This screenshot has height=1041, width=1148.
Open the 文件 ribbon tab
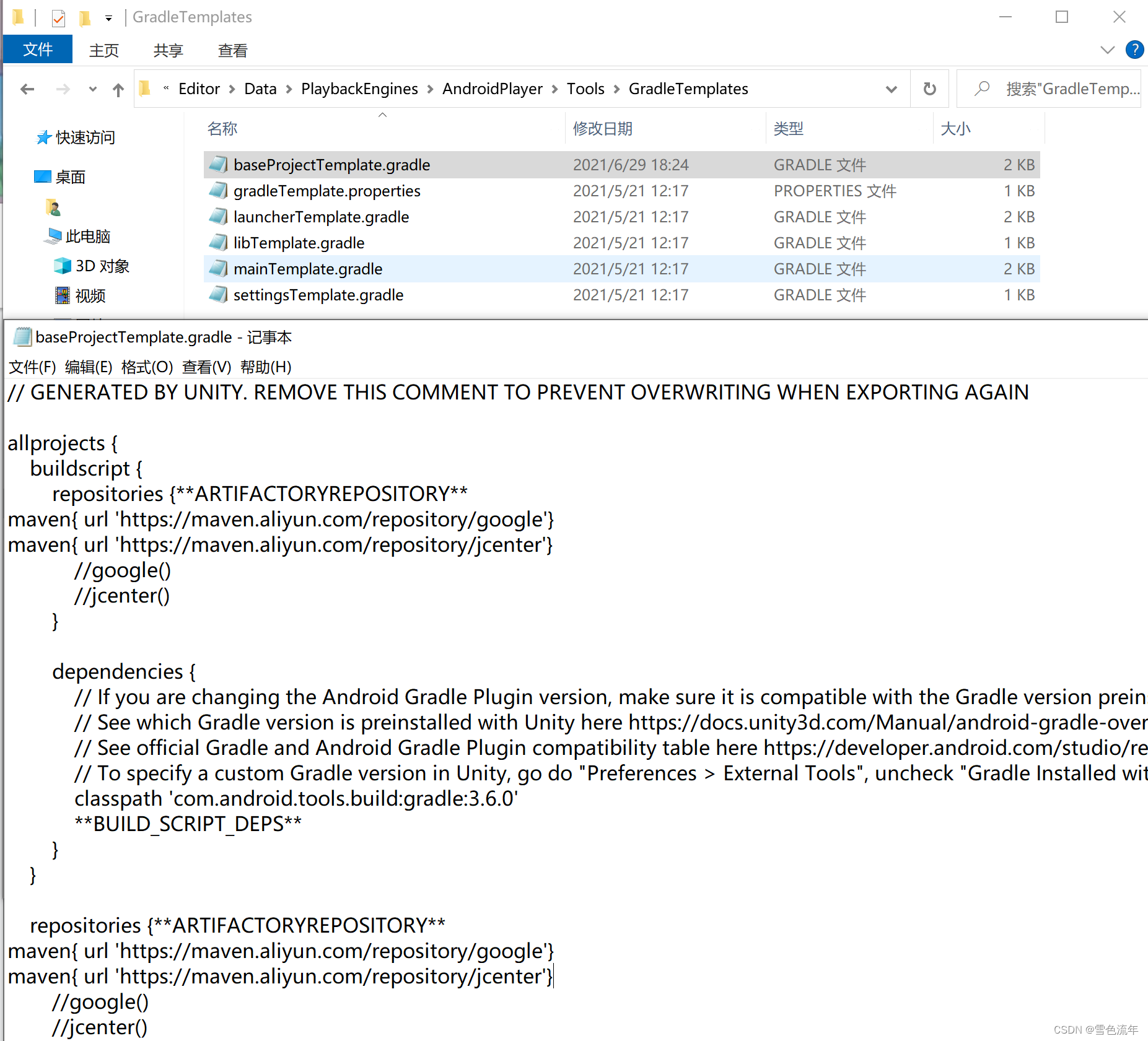click(38, 50)
